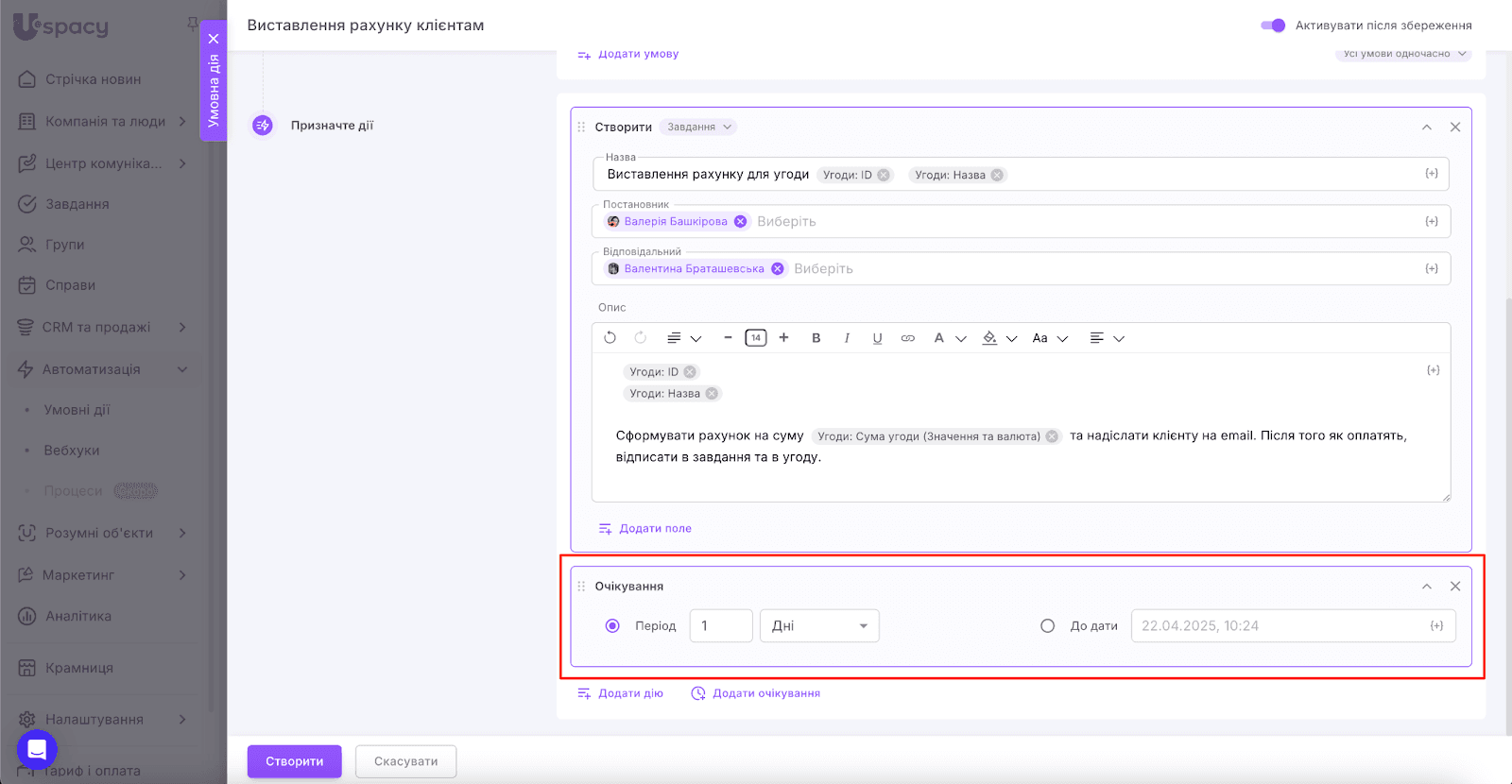The height and width of the screenshot is (784, 1512).
Task: Apply italic formatting in description editor
Action: [847, 338]
